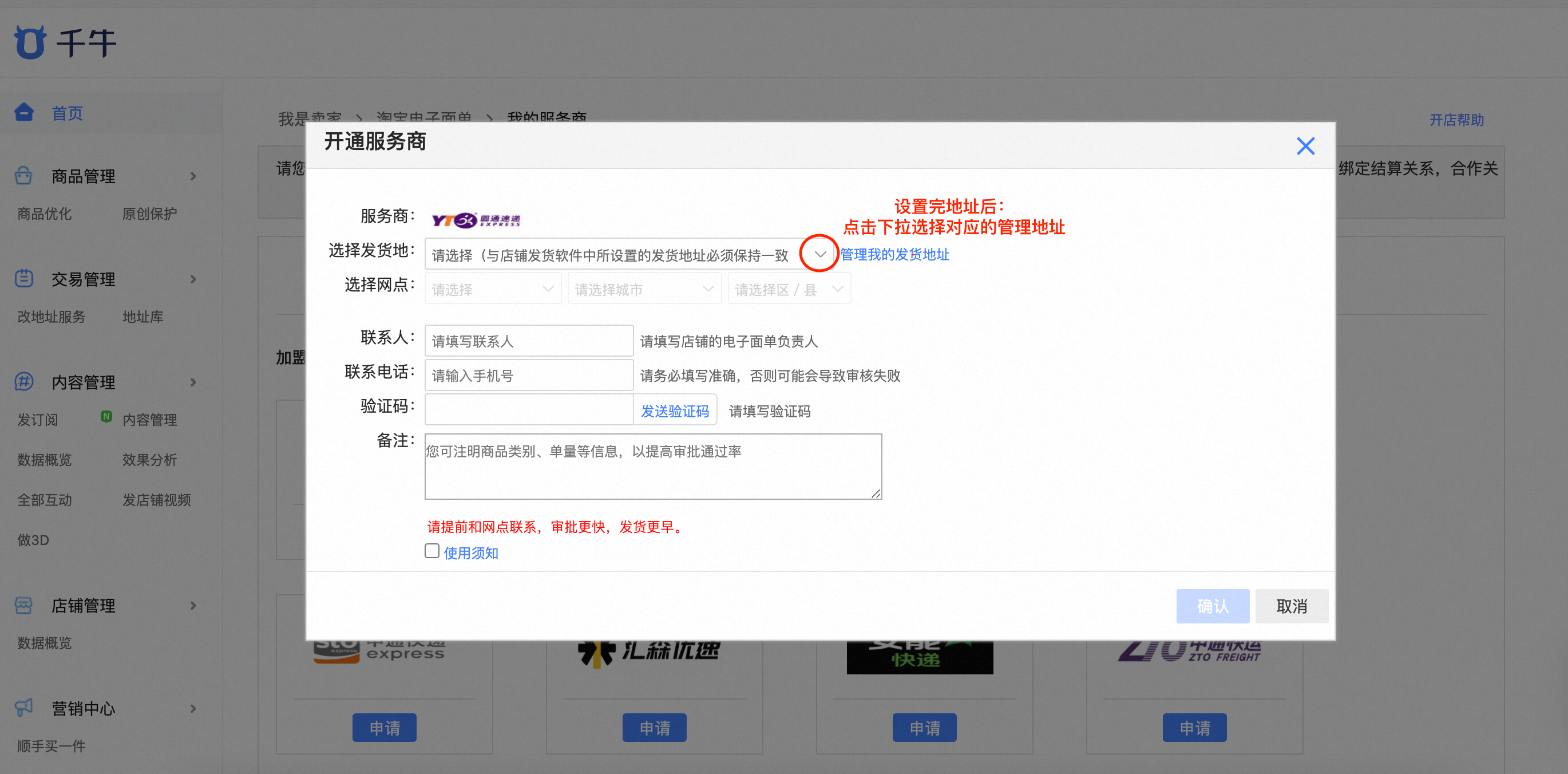Open 改地址服务 submenu item
This screenshot has height=774, width=1568.
point(51,317)
